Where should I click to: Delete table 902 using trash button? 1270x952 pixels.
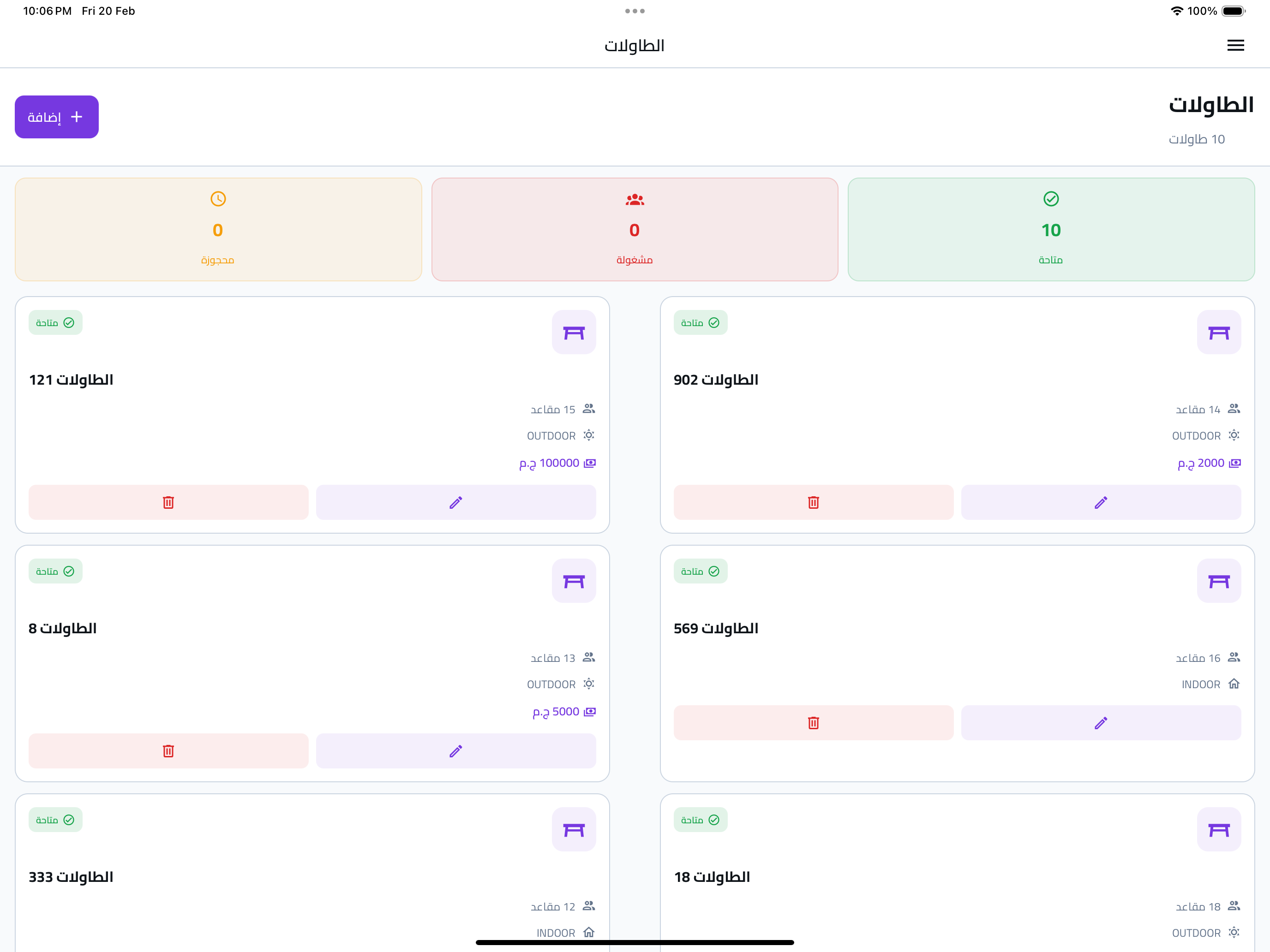[813, 502]
